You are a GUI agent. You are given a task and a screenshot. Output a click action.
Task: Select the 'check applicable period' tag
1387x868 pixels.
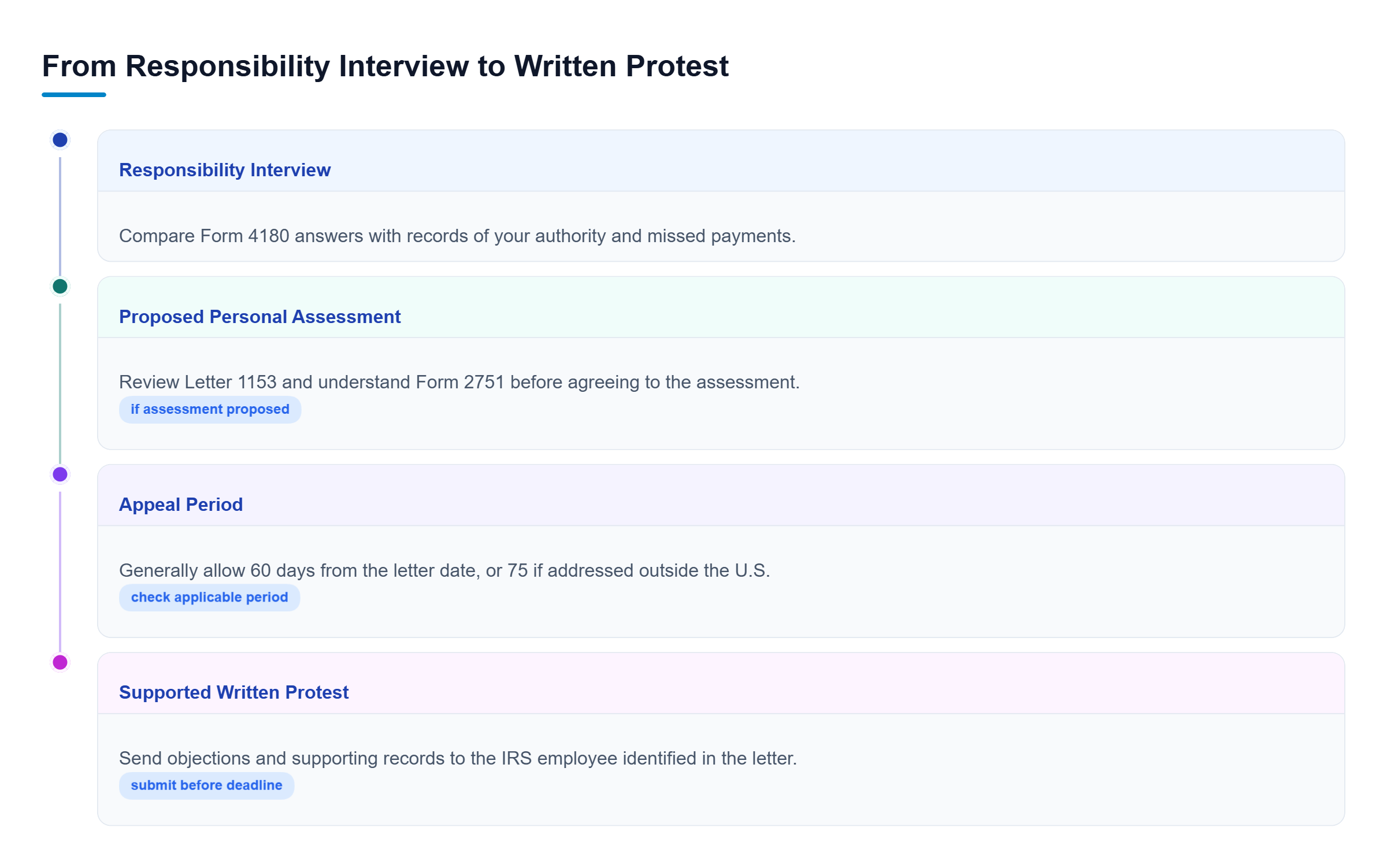(209, 597)
